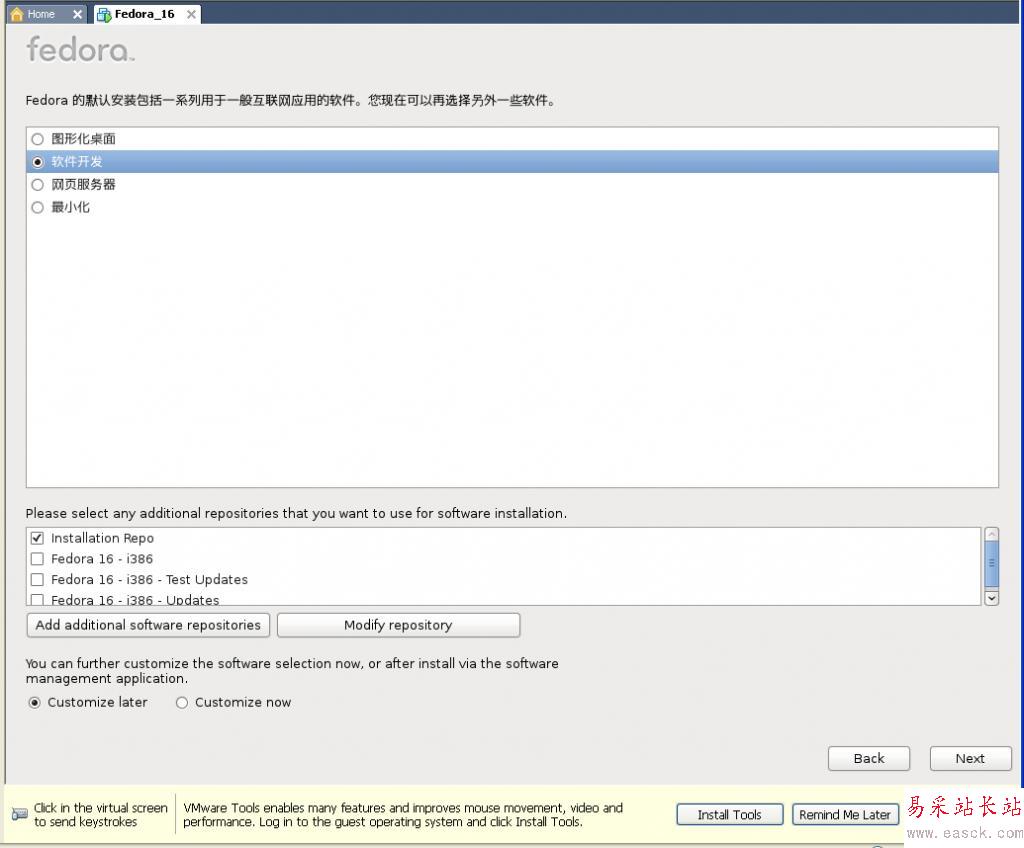Screen dimensions: 1024x848
Task: Click repository list scroll up arrow
Action: click(991, 534)
